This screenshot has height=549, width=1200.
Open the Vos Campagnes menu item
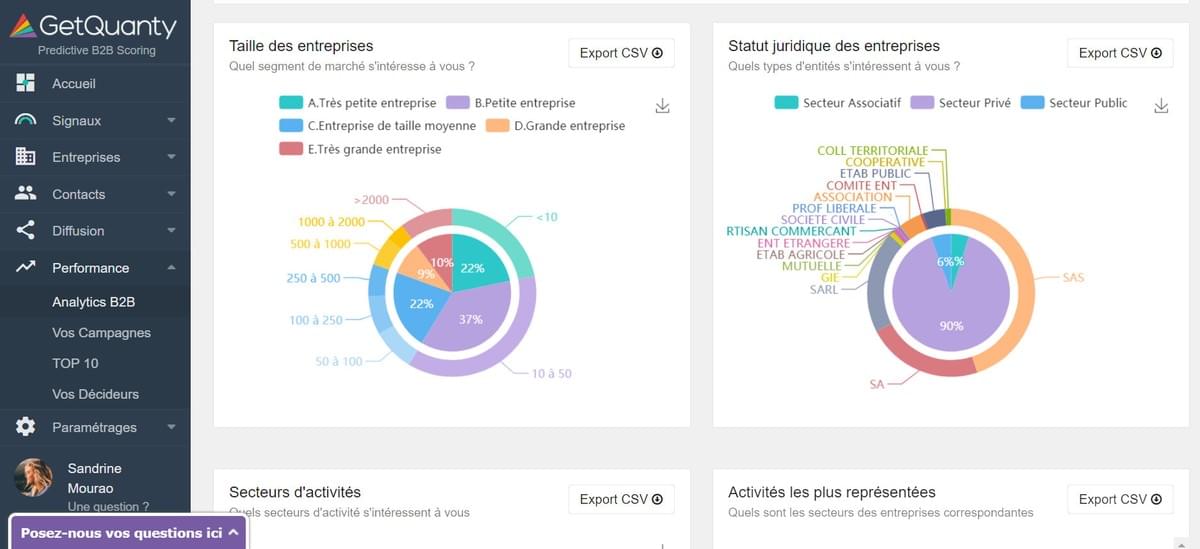[x=101, y=332]
